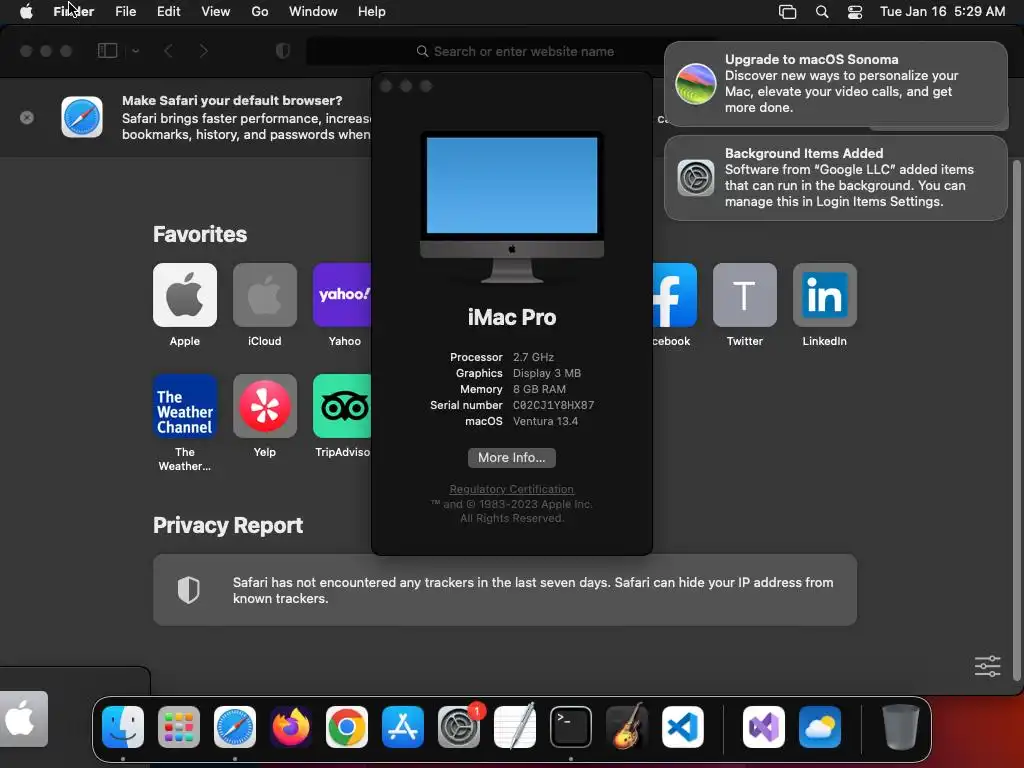Open the Apple favorite
This screenshot has height=768, width=1024.
click(185, 295)
